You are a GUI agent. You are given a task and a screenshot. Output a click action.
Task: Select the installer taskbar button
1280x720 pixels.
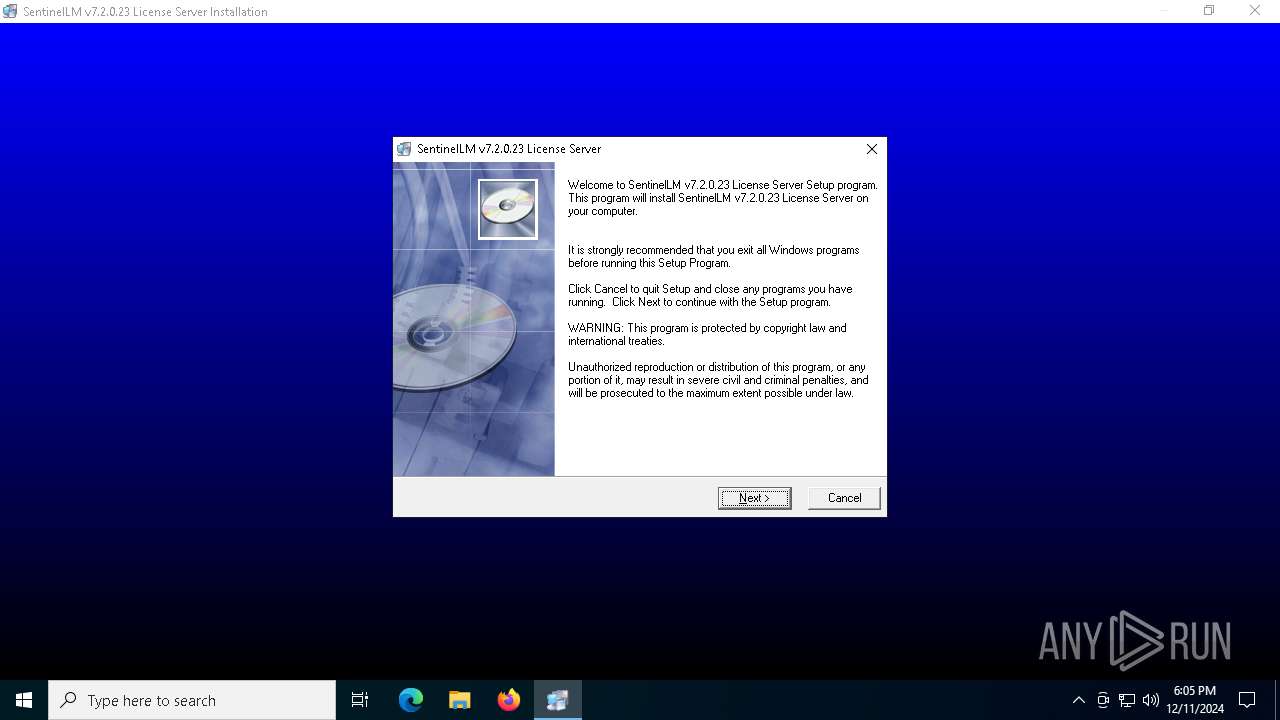[x=558, y=700]
